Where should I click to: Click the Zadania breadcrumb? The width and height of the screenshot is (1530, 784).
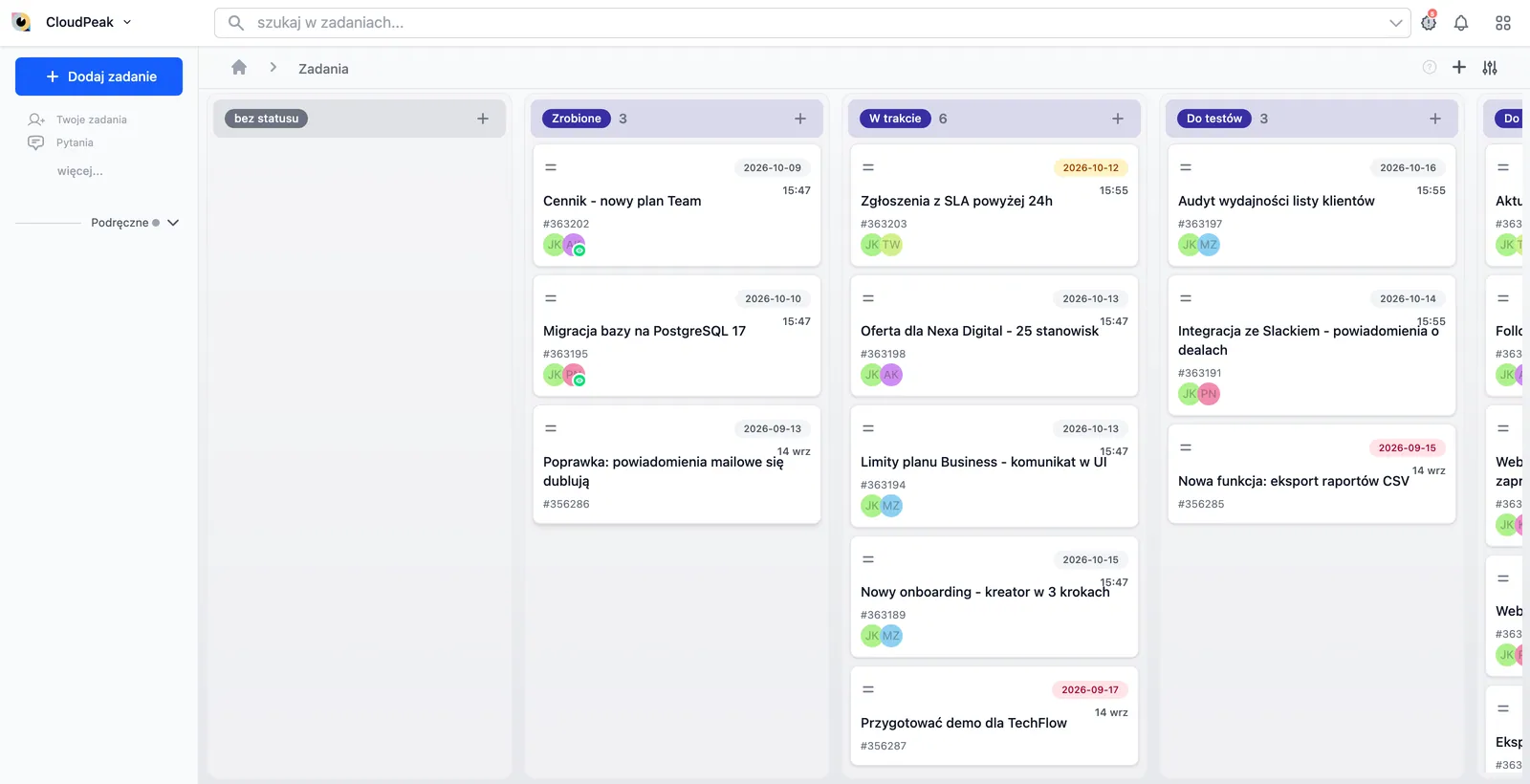pos(323,69)
